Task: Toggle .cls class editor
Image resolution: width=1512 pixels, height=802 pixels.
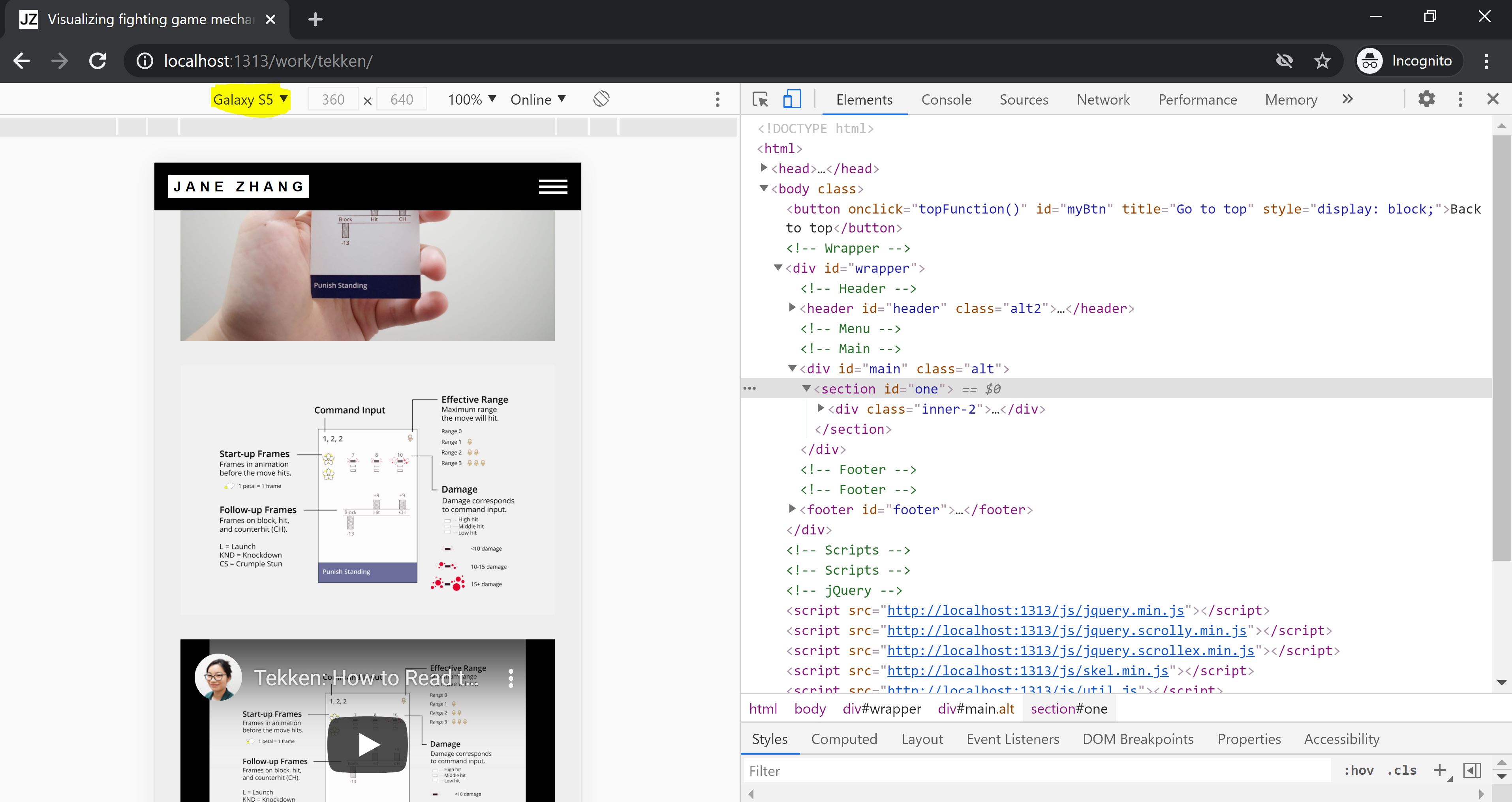Action: point(1402,770)
